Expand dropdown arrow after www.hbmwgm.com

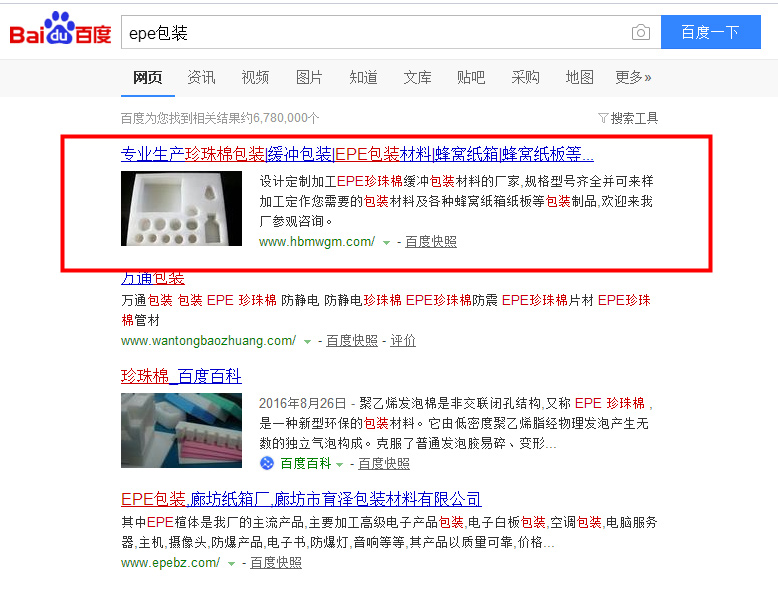(386, 243)
